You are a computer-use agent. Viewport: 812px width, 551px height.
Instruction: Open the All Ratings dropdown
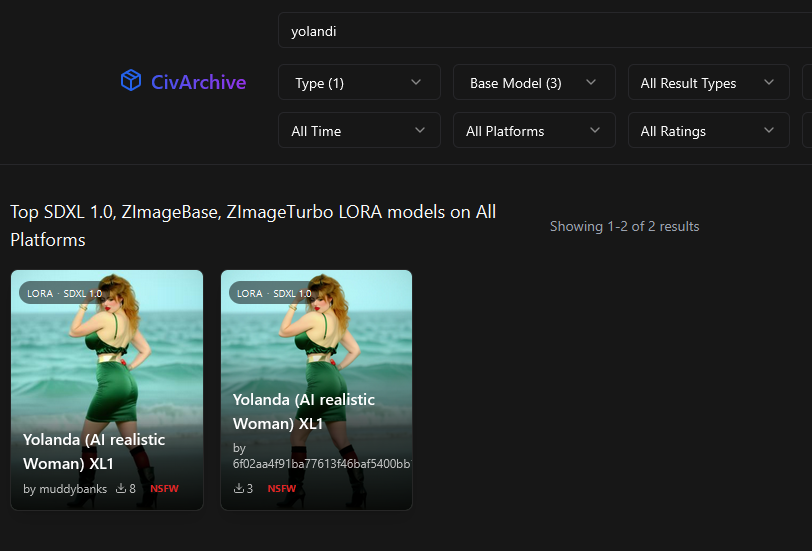pos(708,130)
